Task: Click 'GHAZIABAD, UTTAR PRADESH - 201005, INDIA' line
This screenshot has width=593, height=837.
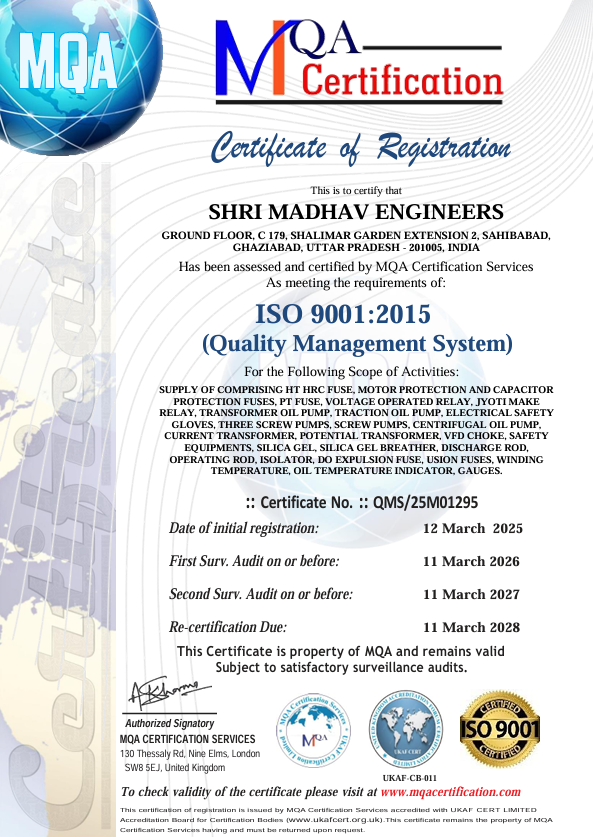Action: 356,247
